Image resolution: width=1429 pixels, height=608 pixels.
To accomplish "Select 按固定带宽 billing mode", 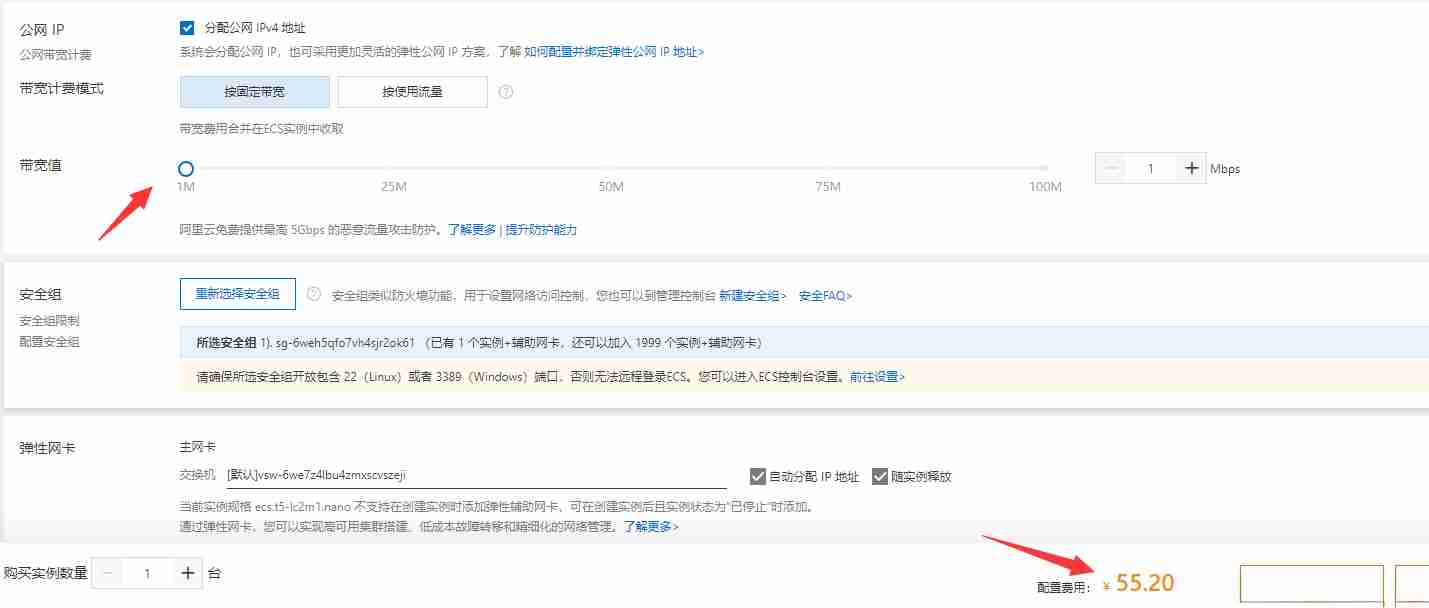I will click(254, 92).
